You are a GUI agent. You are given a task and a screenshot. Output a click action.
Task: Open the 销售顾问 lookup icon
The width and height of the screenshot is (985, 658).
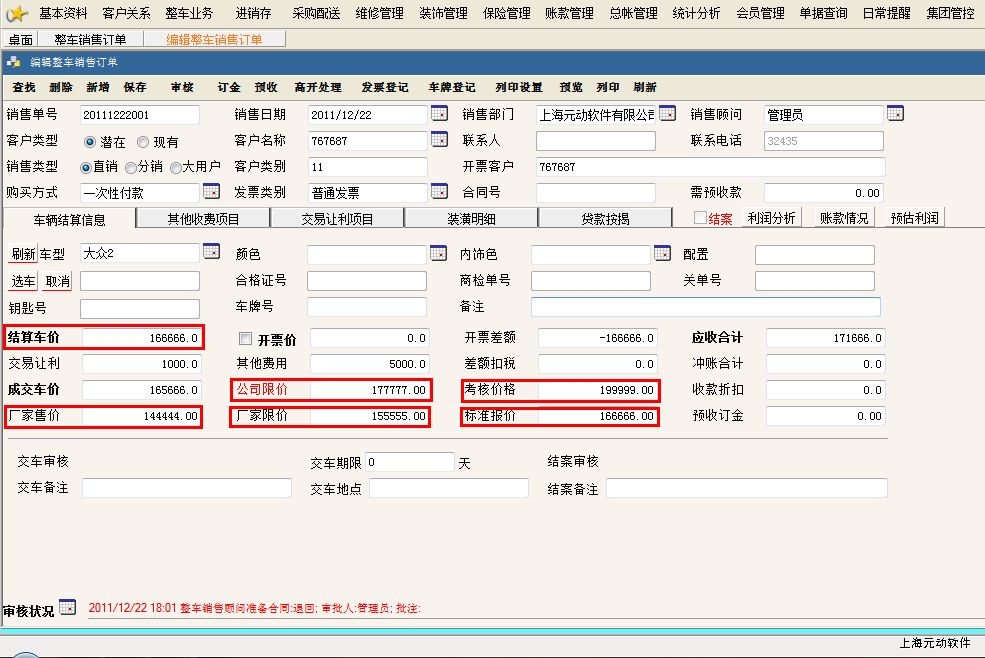point(895,113)
